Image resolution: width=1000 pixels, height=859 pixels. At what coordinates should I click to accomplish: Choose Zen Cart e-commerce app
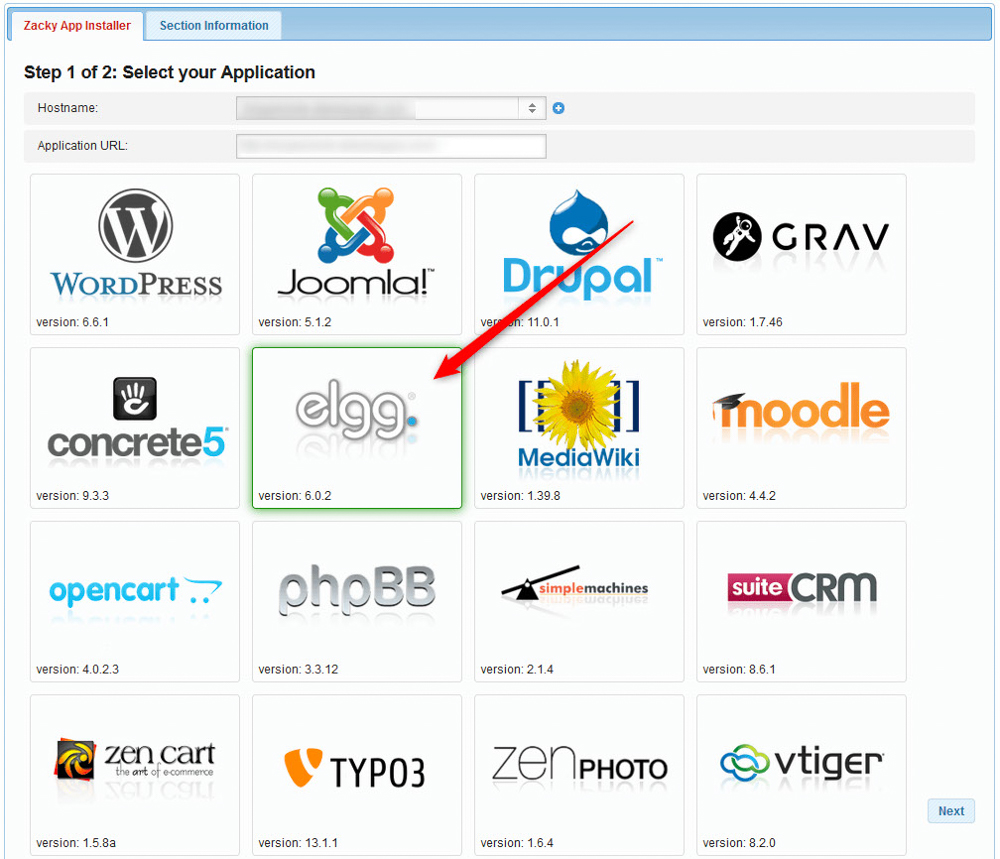click(134, 774)
